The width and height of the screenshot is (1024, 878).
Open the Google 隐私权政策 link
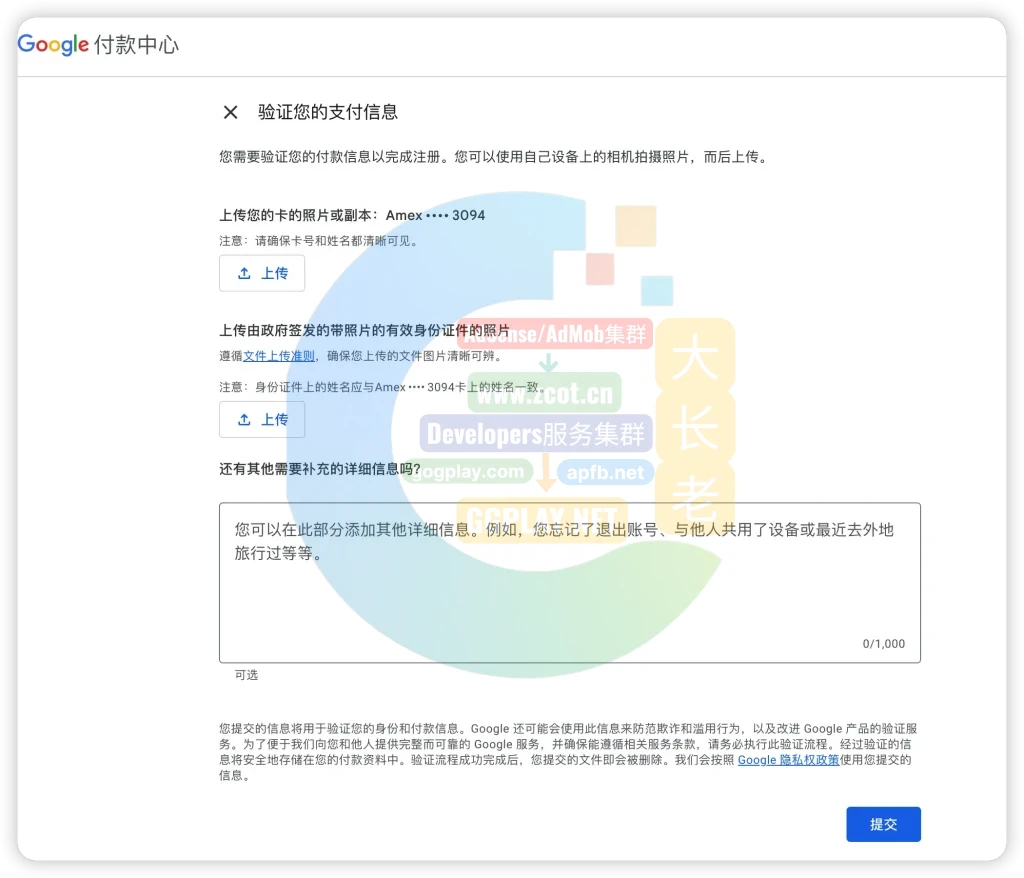(x=788, y=760)
